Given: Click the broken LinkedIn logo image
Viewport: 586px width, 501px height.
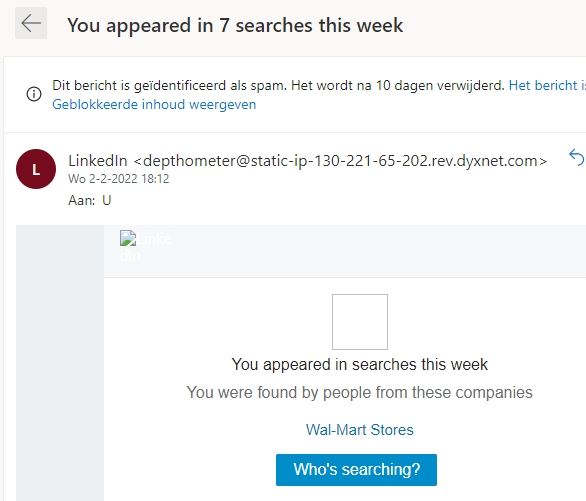Looking at the screenshot, I should point(146,247).
